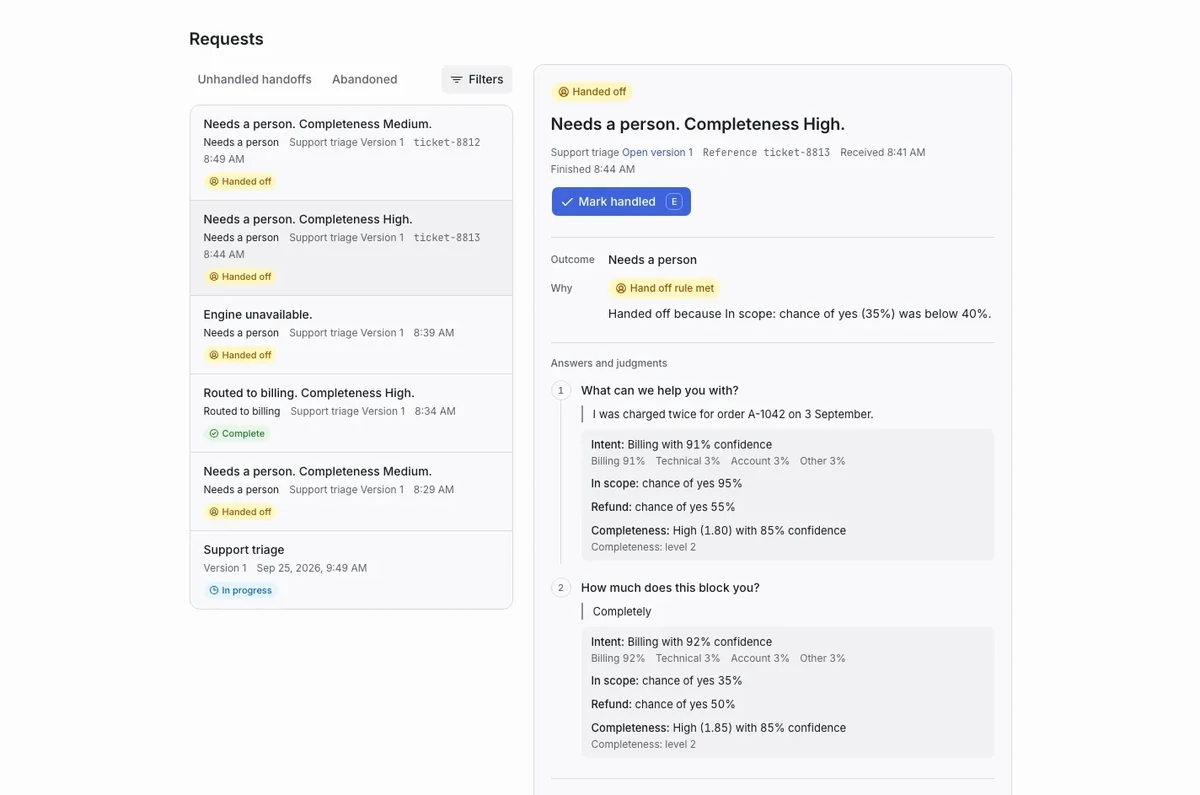Click step 1 number circle
The width and height of the screenshot is (1200, 795).
coord(561,391)
